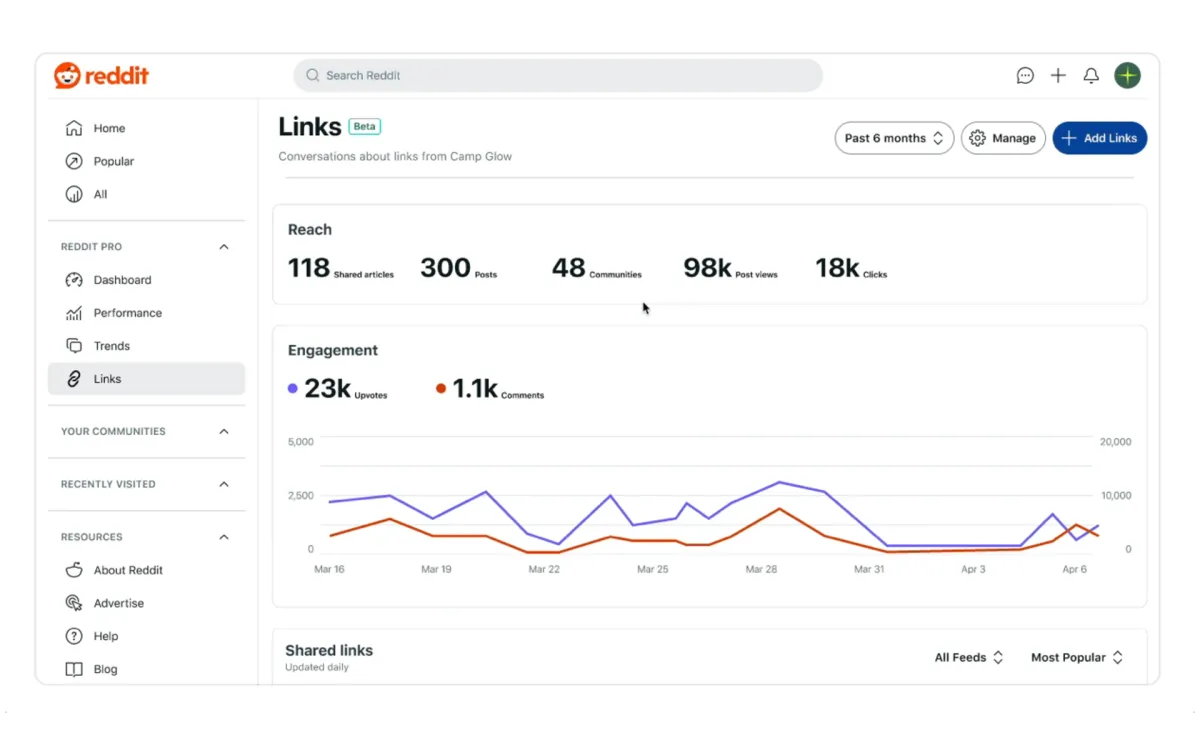Open the All Feeds filter dropdown

click(x=966, y=657)
